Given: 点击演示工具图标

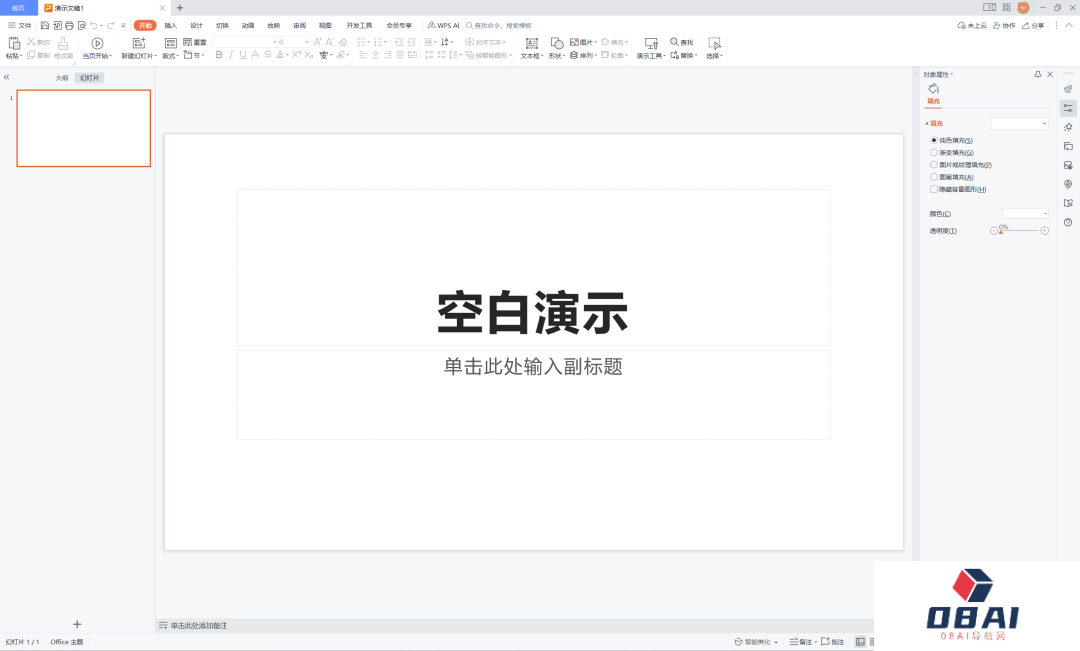Looking at the screenshot, I should click(x=650, y=44).
